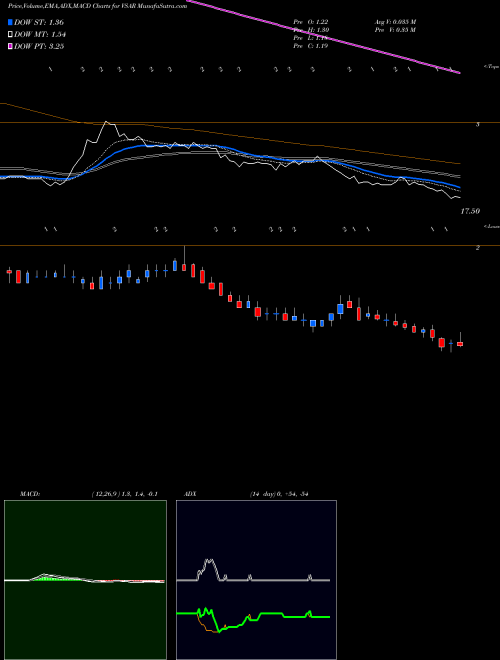Click the last red candlestick at the chart's right end
The height and width of the screenshot is (660, 500).
460,344
